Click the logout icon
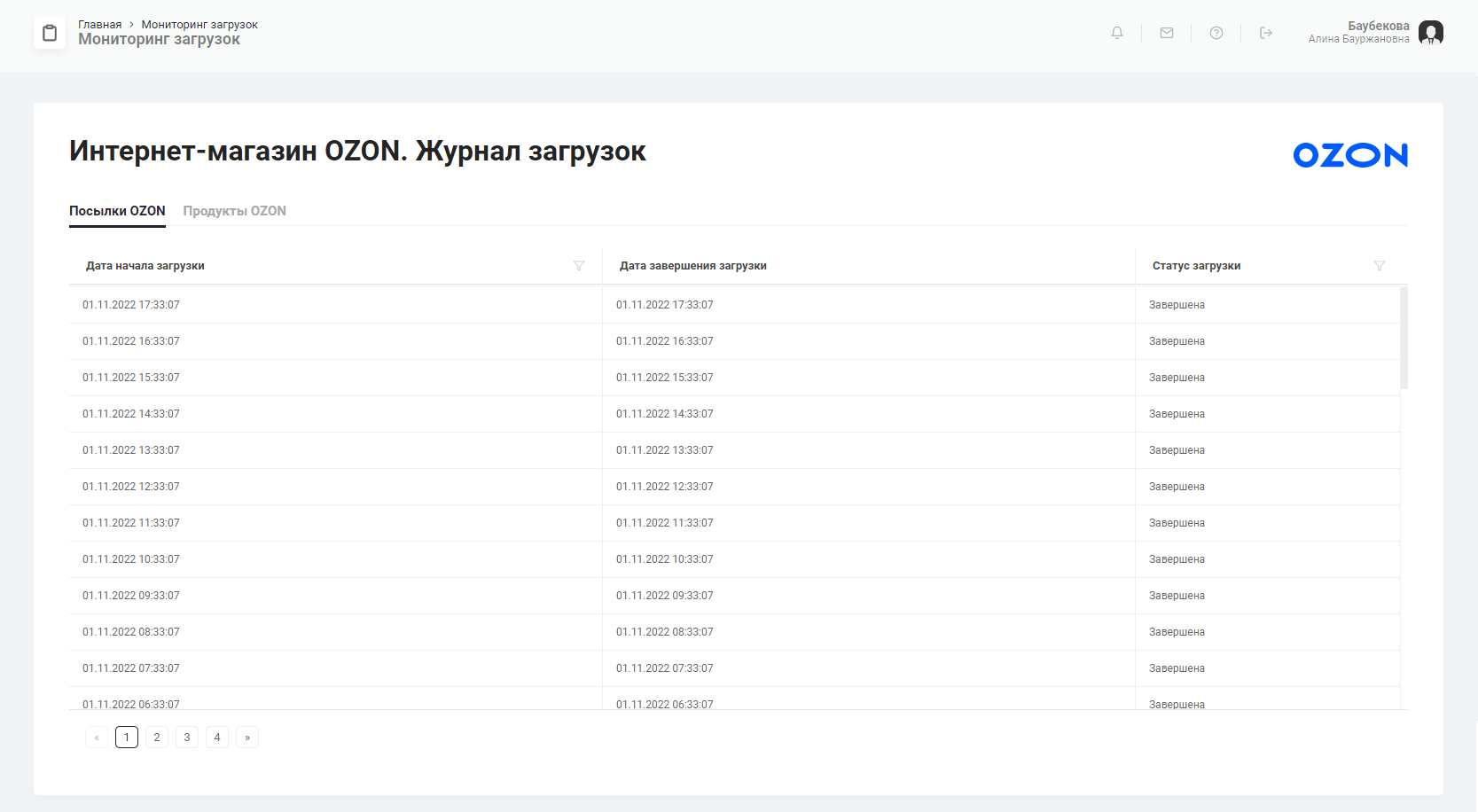This screenshot has width=1478, height=812. click(x=1265, y=33)
